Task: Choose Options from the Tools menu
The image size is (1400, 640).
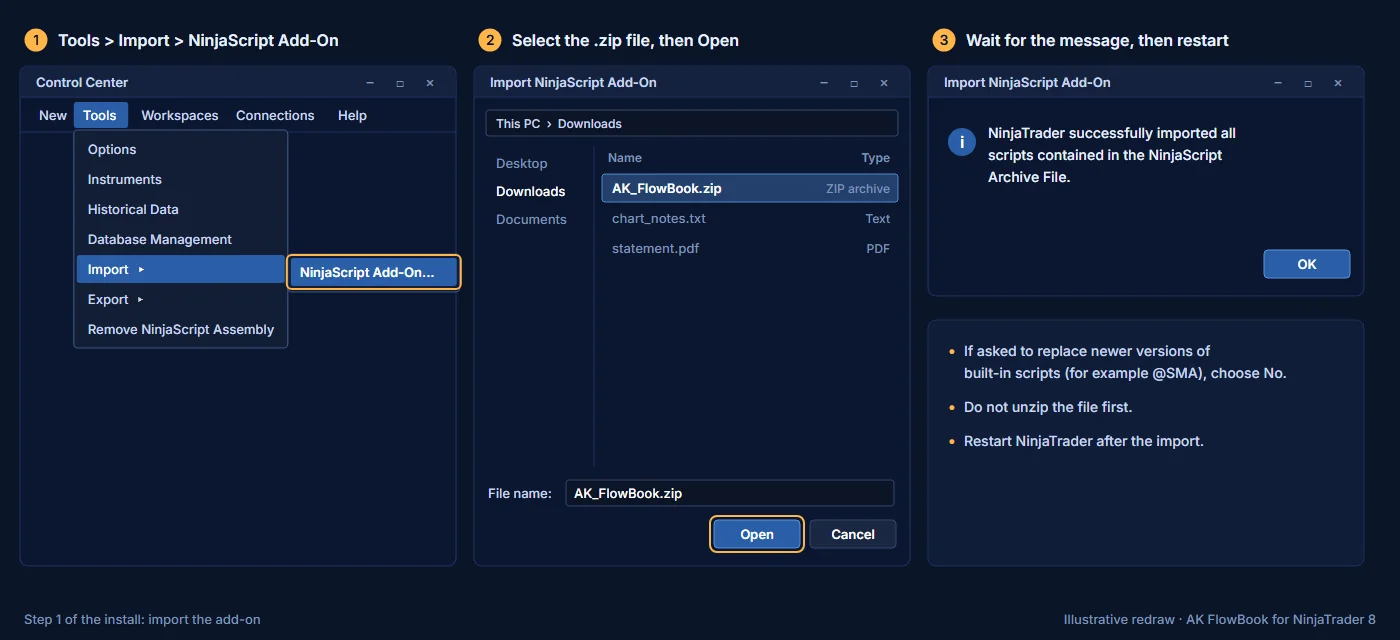Action: pos(181,149)
